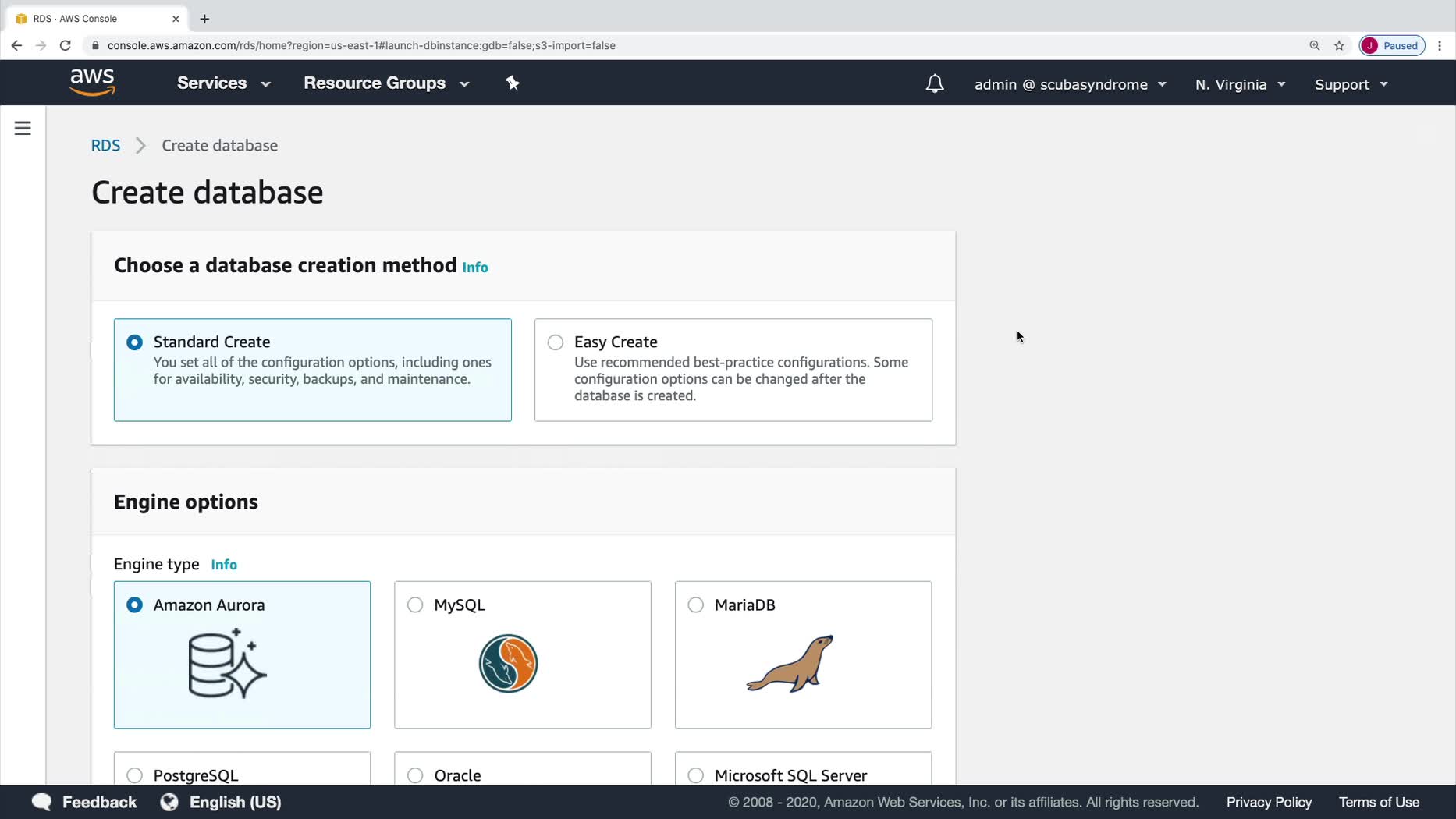Close the RDS AWS Console tab

tap(176, 19)
